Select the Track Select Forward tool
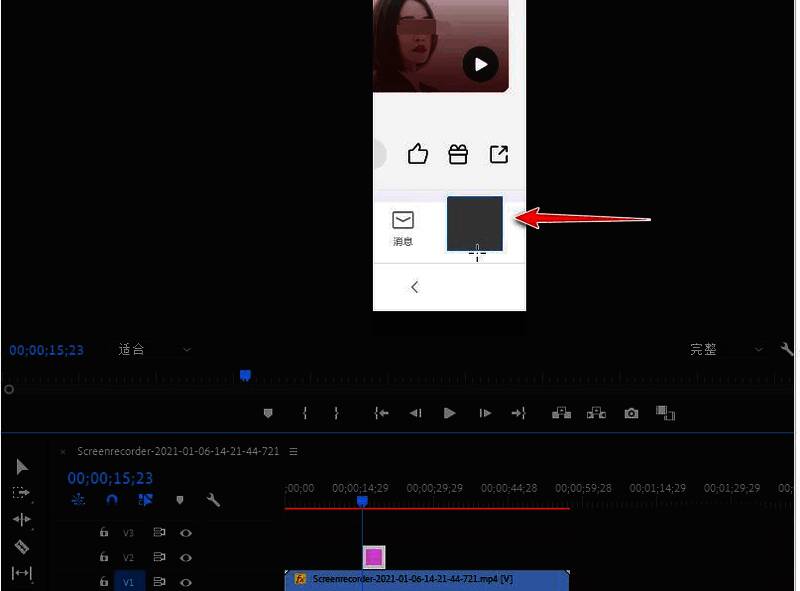The image size is (800, 591). click(x=22, y=492)
